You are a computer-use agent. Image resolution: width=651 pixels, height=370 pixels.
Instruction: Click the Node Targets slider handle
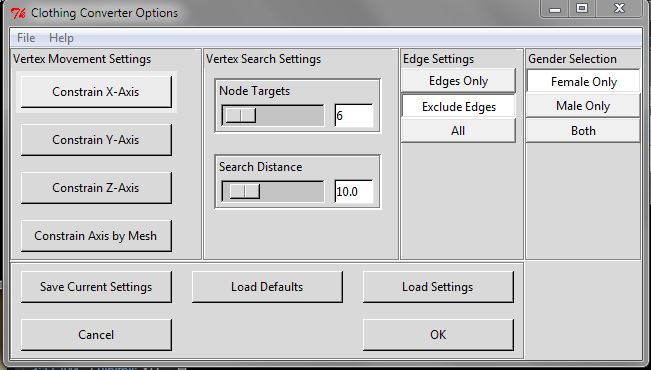click(240, 115)
